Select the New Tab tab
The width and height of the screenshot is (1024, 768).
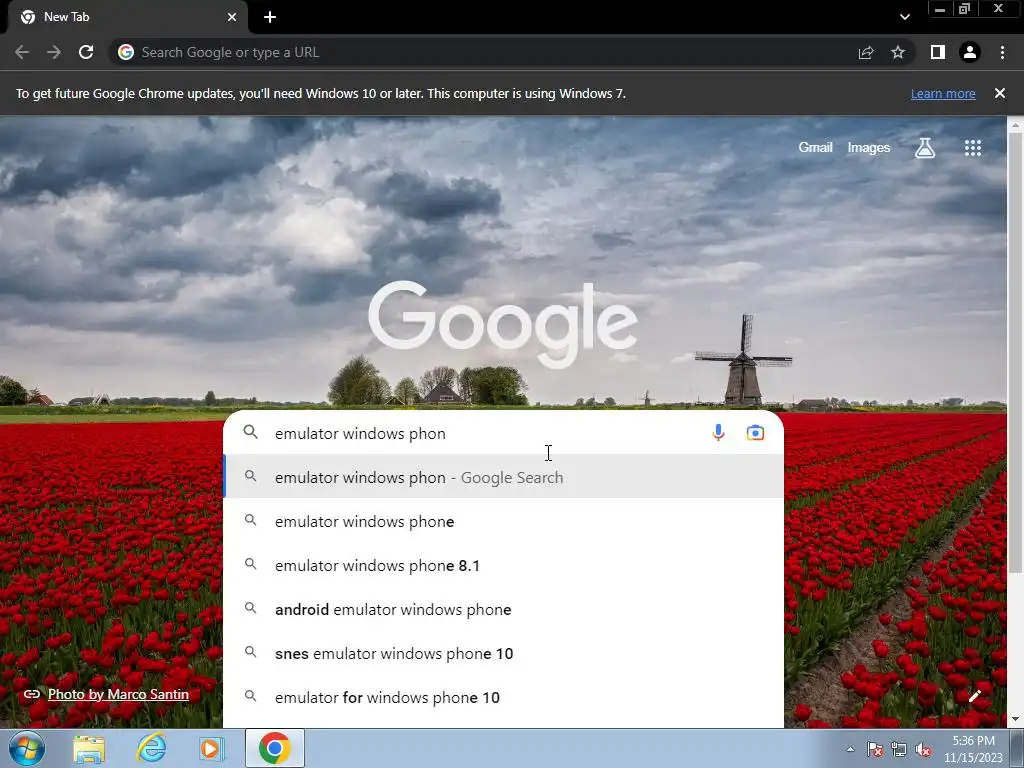coord(127,17)
